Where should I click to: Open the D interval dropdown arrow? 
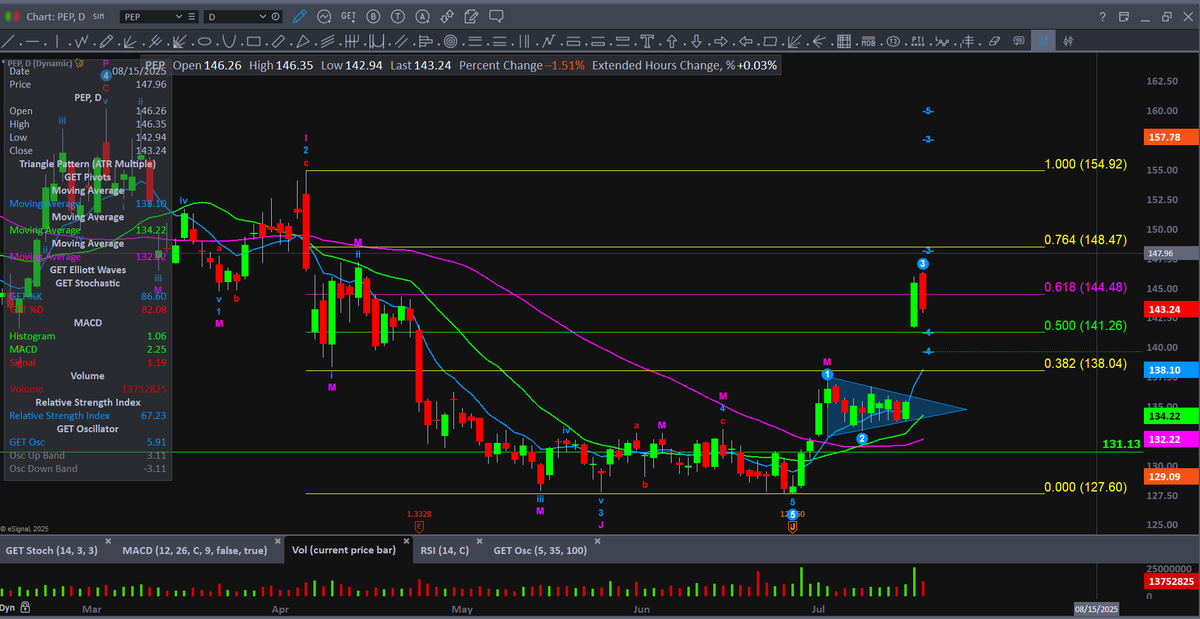(263, 17)
